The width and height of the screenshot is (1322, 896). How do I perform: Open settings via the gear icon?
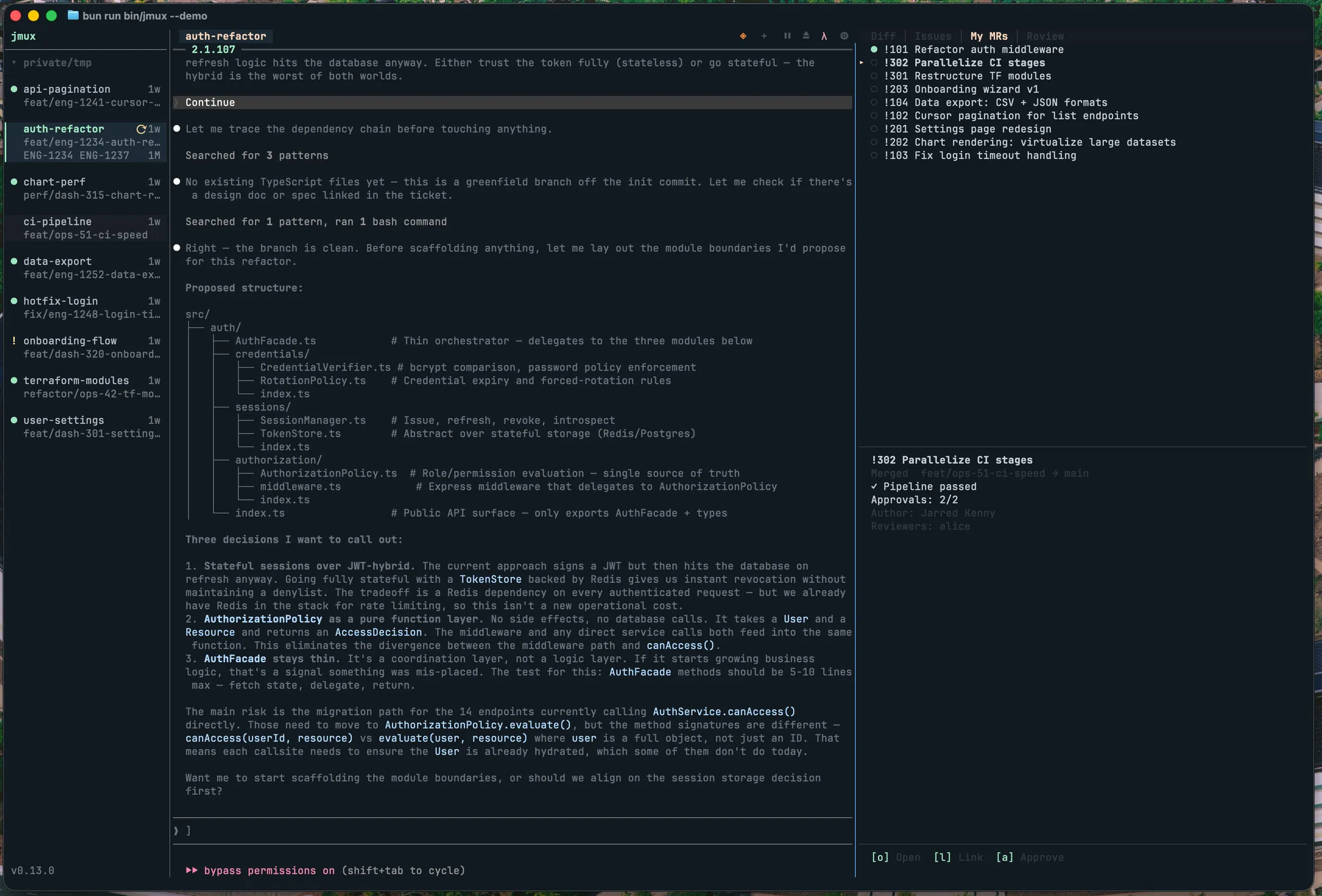tap(844, 36)
